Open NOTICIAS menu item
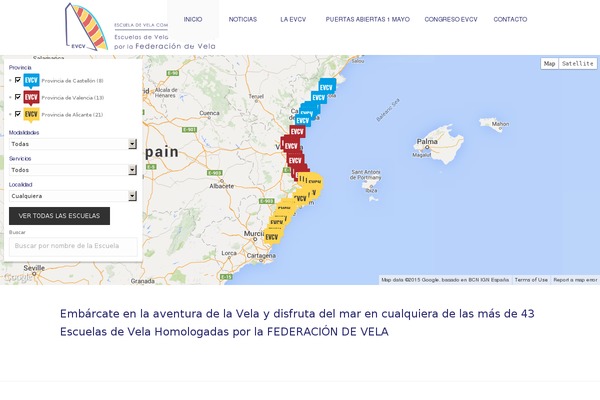 (243, 19)
